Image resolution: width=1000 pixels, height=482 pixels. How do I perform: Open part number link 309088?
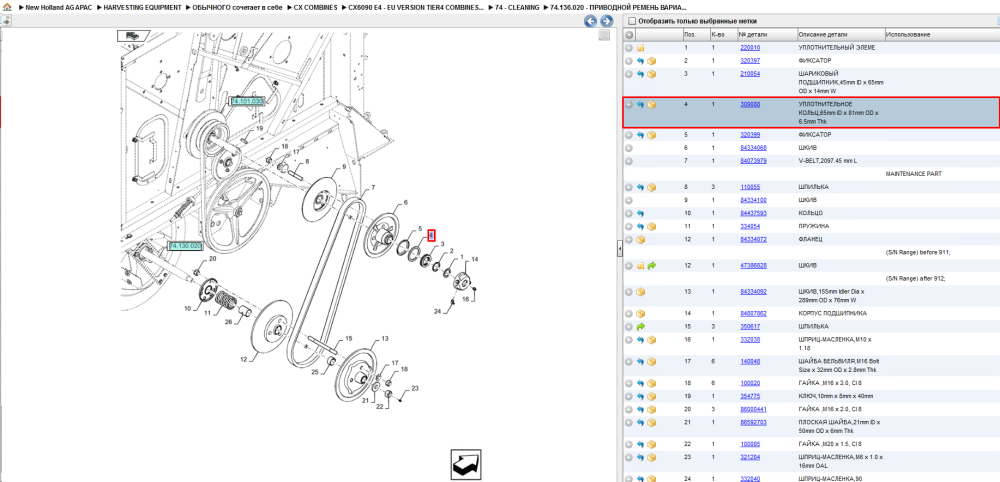pyautogui.click(x=749, y=105)
